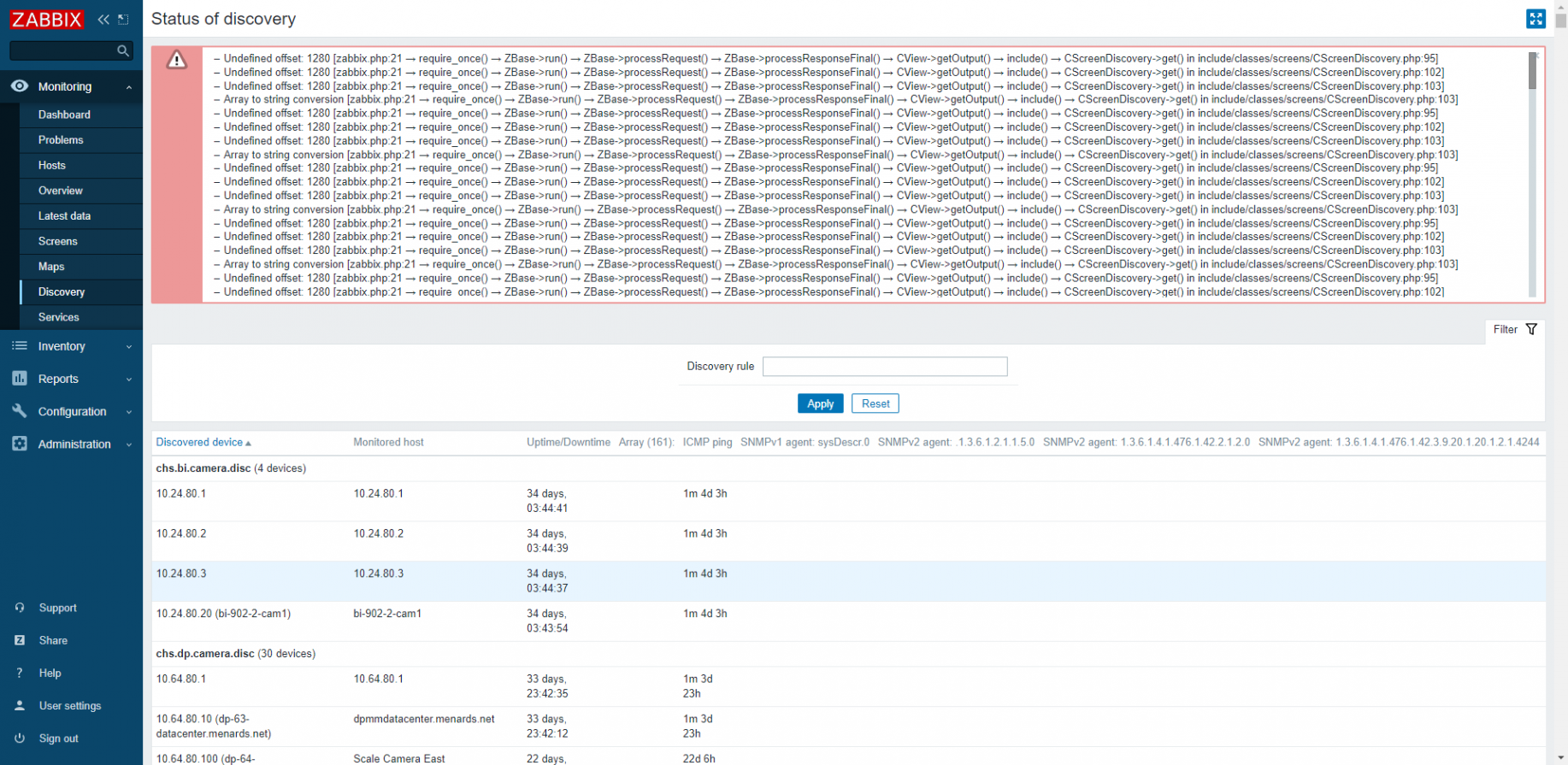Open Latest data
The height and width of the screenshot is (765, 1568).
64,216
